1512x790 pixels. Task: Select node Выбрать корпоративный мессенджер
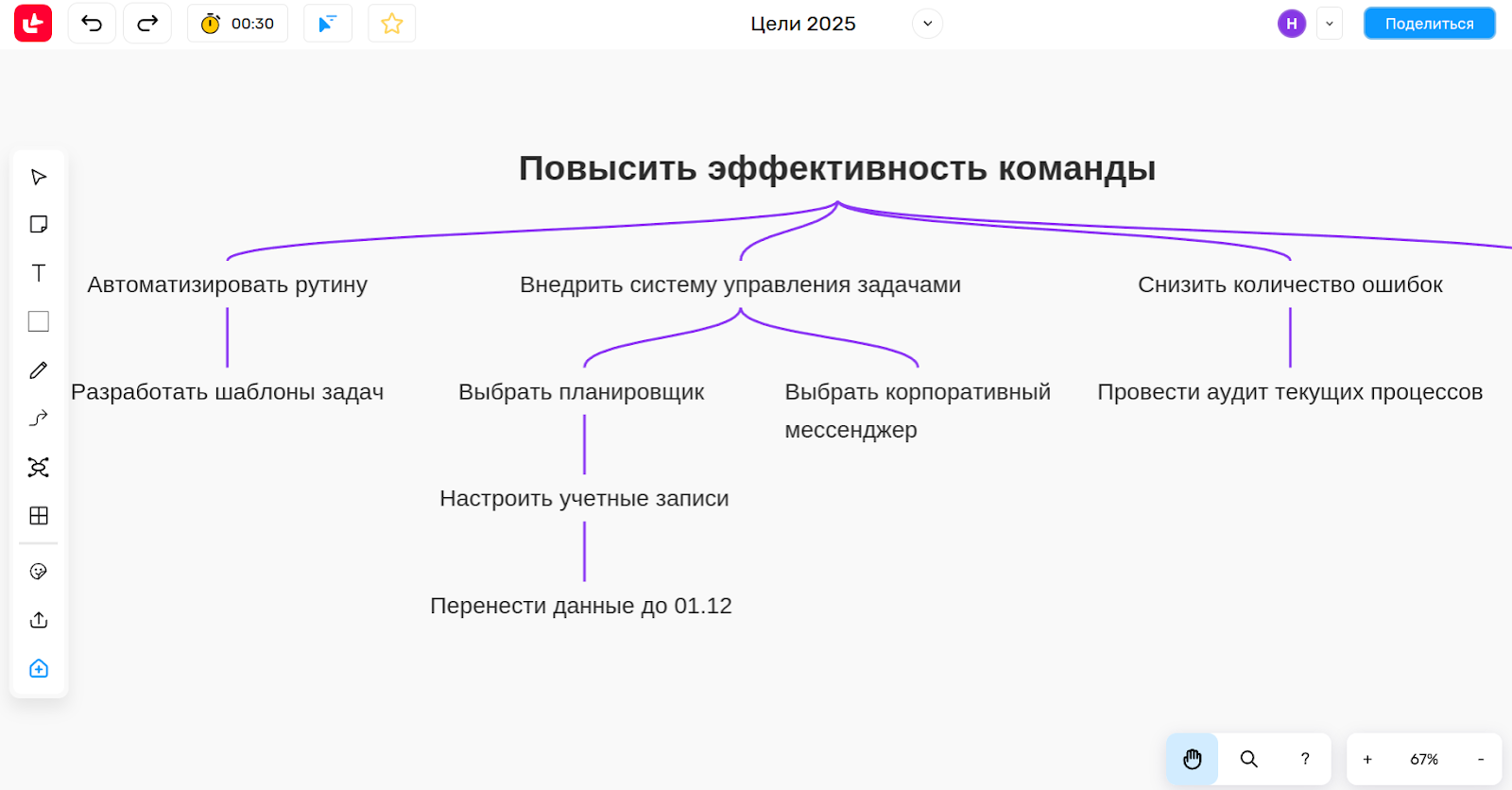point(918,410)
